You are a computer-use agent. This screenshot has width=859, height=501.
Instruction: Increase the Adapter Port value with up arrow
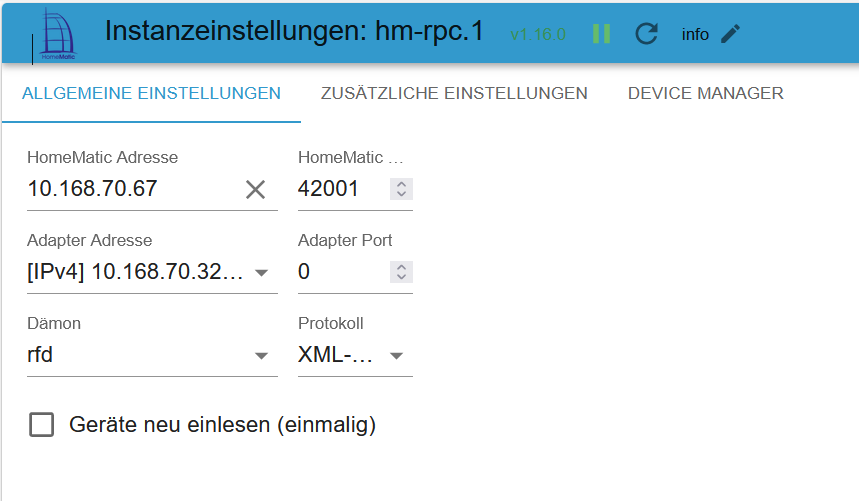[402, 267]
